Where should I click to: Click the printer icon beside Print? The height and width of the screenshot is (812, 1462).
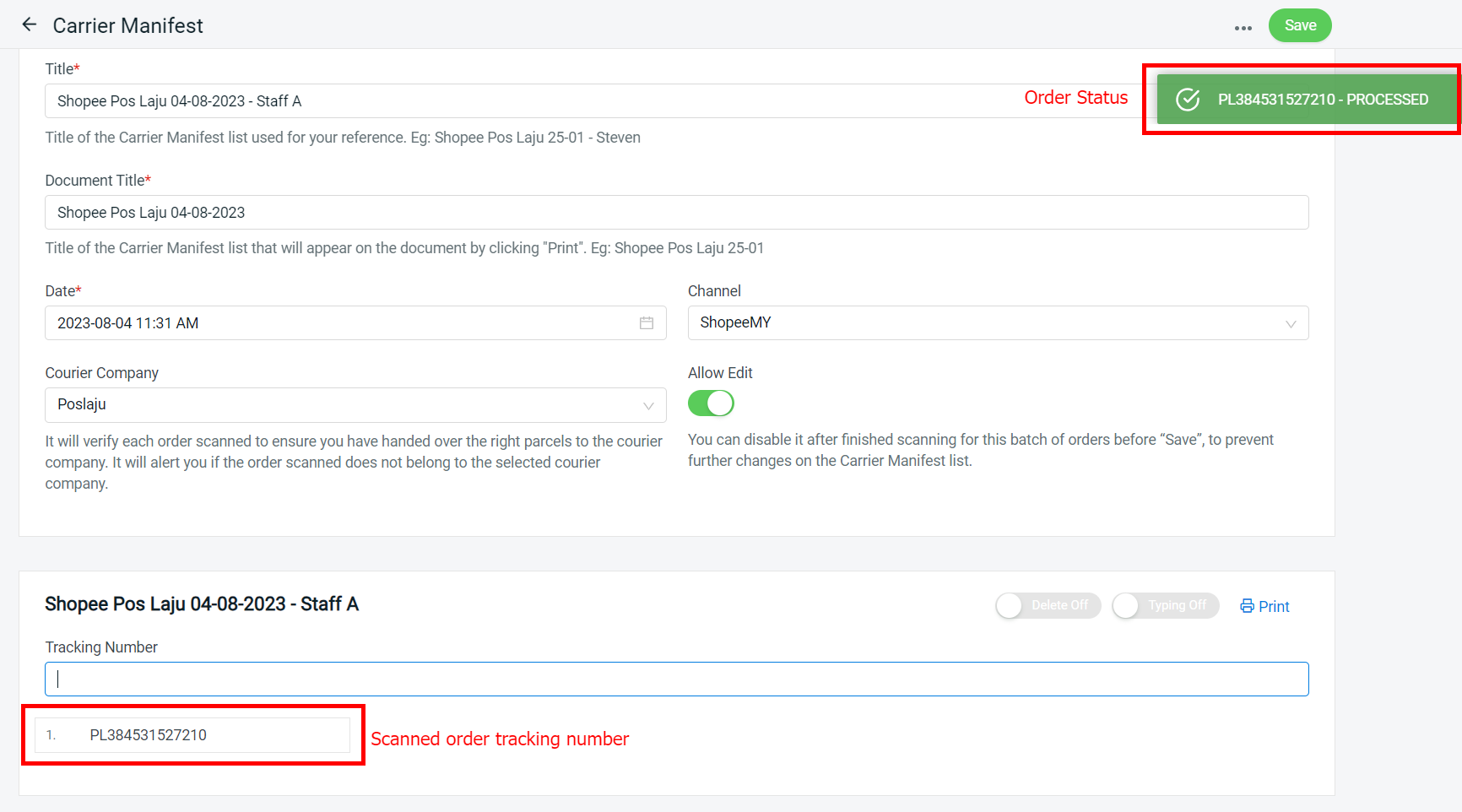coord(1247,606)
